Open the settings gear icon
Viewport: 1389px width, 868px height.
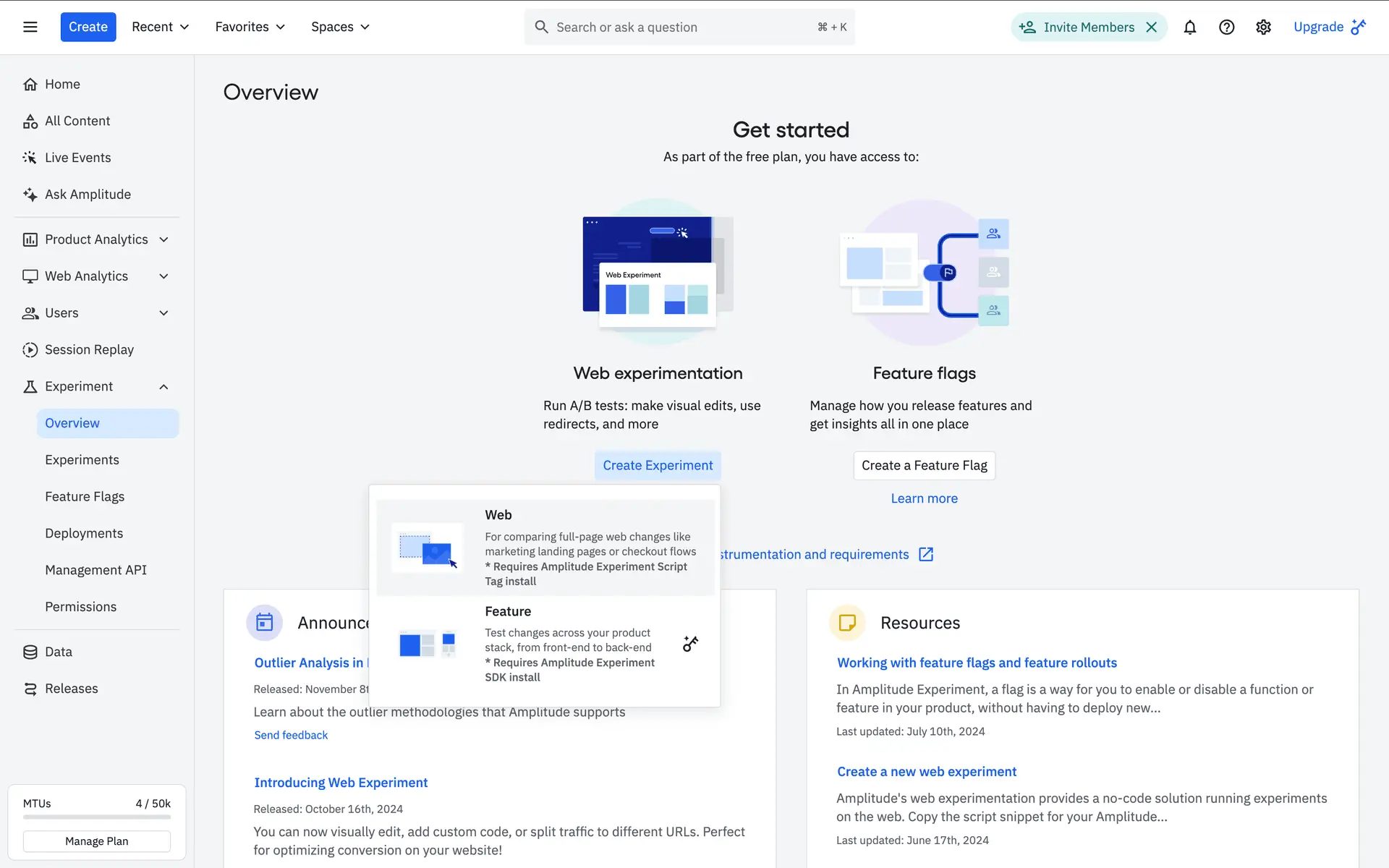[x=1263, y=27]
